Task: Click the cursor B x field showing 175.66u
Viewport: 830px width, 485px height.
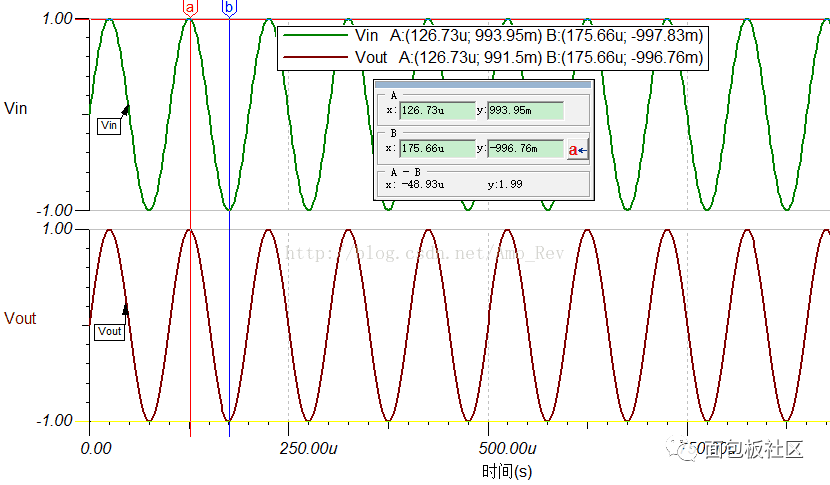Action: click(x=437, y=149)
